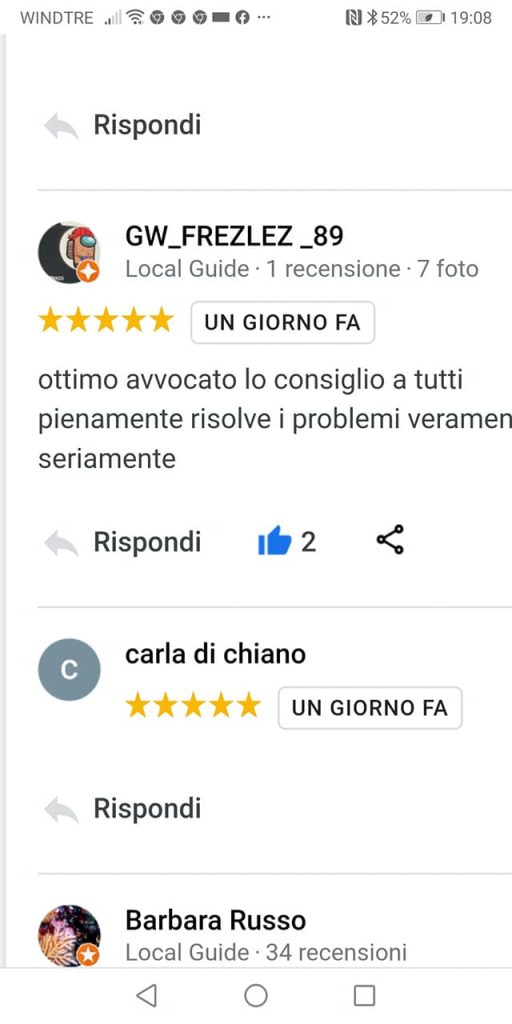Open carla di chiano reviewer name
Viewport: 512px width, 1024px height.
(216, 654)
